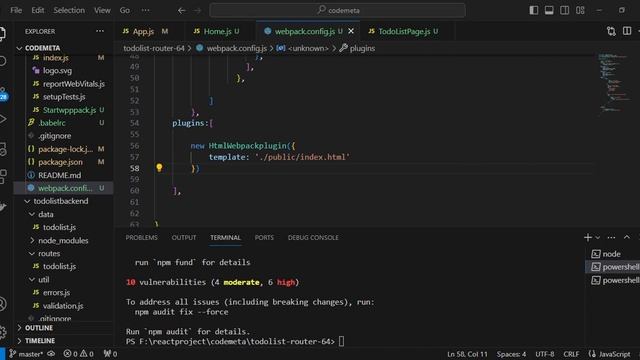Close the webpack.config.js tab
Image resolution: width=640 pixels, height=360 pixels.
pos(351,31)
